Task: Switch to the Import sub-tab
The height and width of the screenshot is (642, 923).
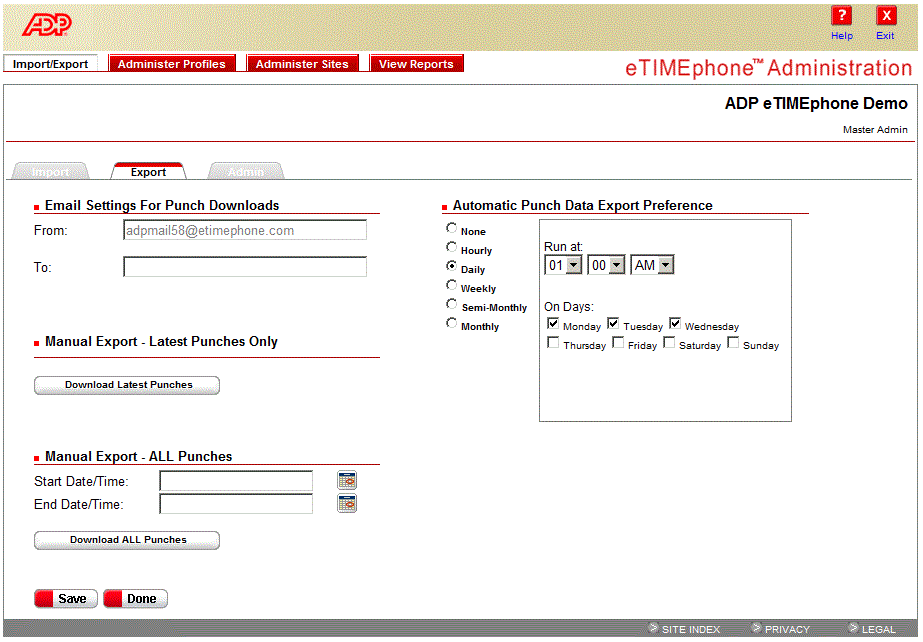Action: (51, 171)
